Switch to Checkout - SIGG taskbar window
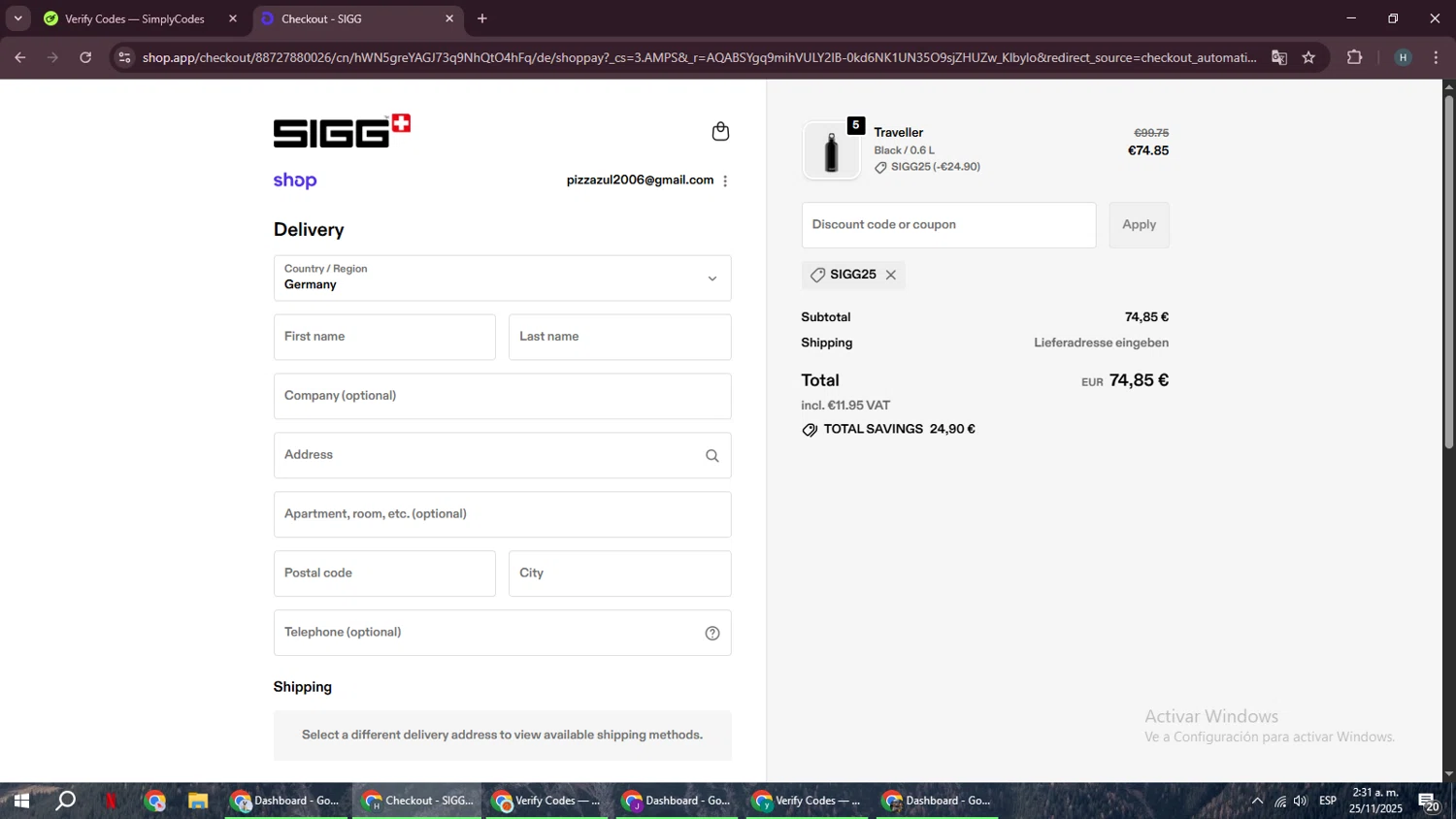Image resolution: width=1456 pixels, height=819 pixels. click(417, 802)
